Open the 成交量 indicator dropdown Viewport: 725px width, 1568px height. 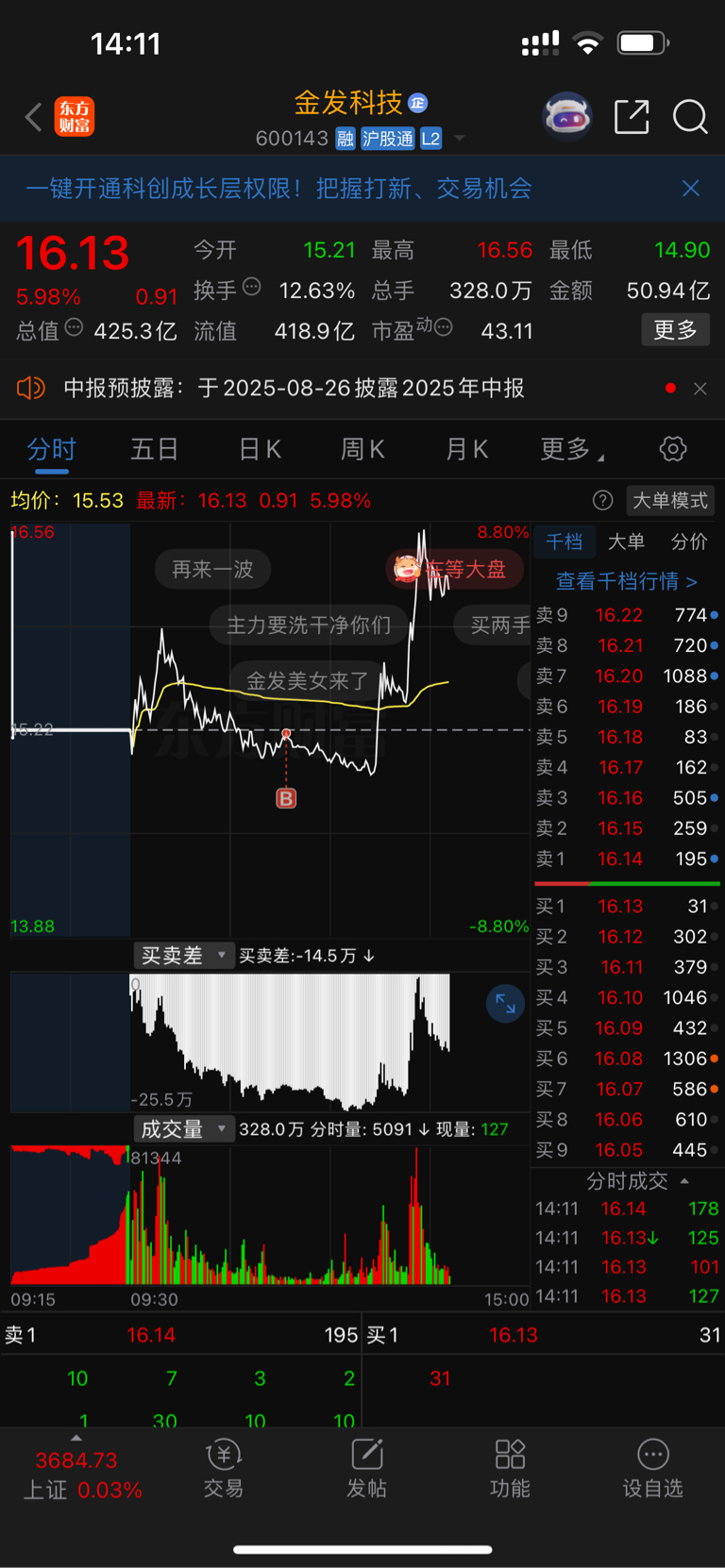[184, 1129]
